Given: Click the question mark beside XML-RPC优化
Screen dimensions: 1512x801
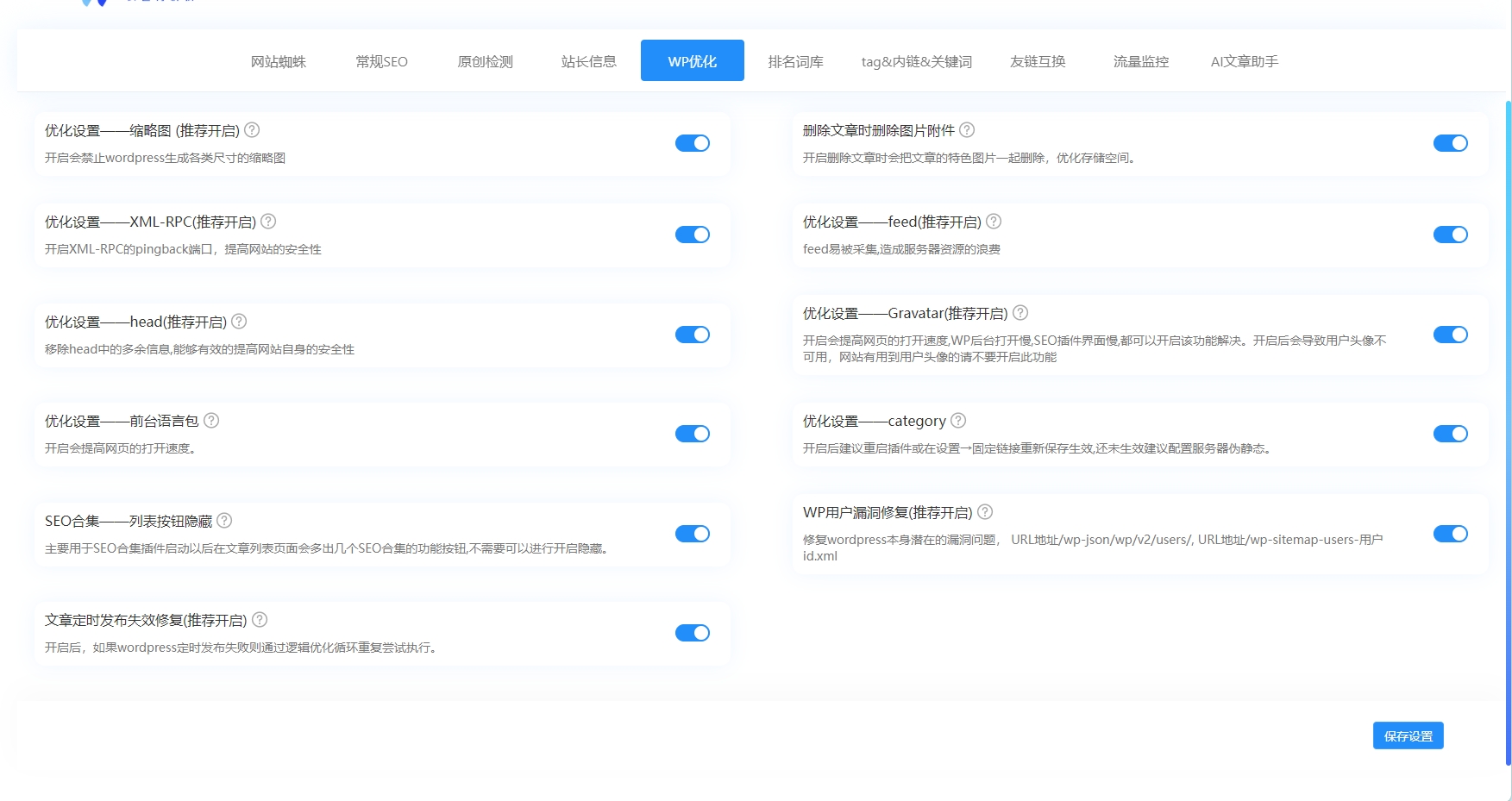Looking at the screenshot, I should [x=268, y=221].
